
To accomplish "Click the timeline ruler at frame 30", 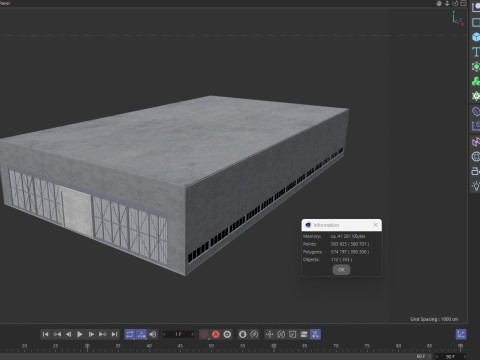I will click(x=87, y=346).
